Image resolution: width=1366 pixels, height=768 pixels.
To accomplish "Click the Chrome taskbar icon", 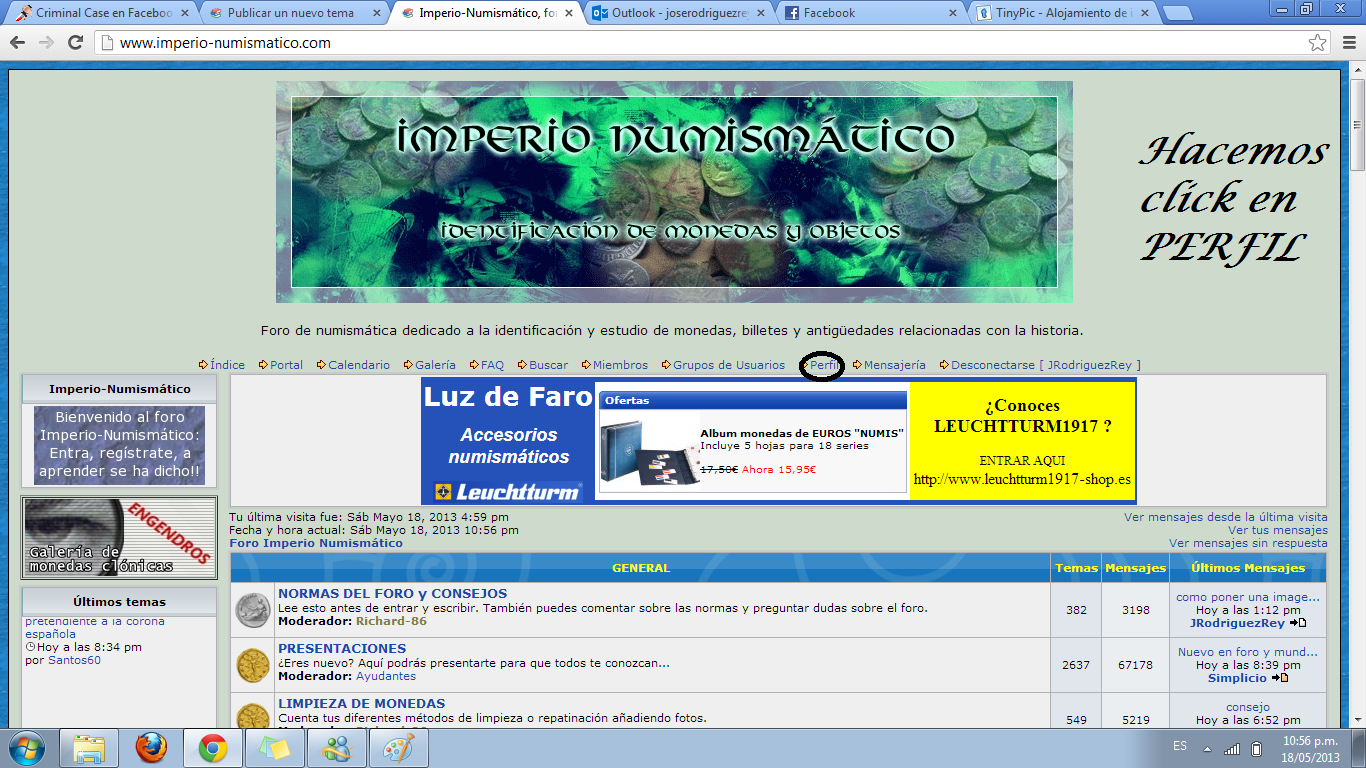I will [x=213, y=748].
